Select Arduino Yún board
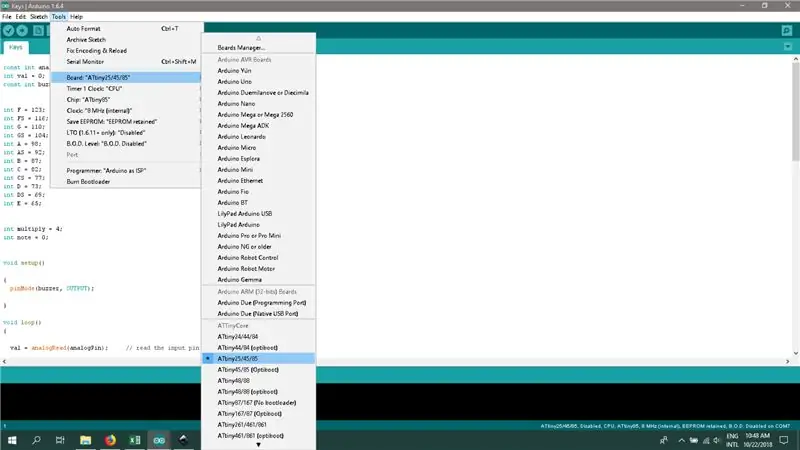 click(x=259, y=70)
